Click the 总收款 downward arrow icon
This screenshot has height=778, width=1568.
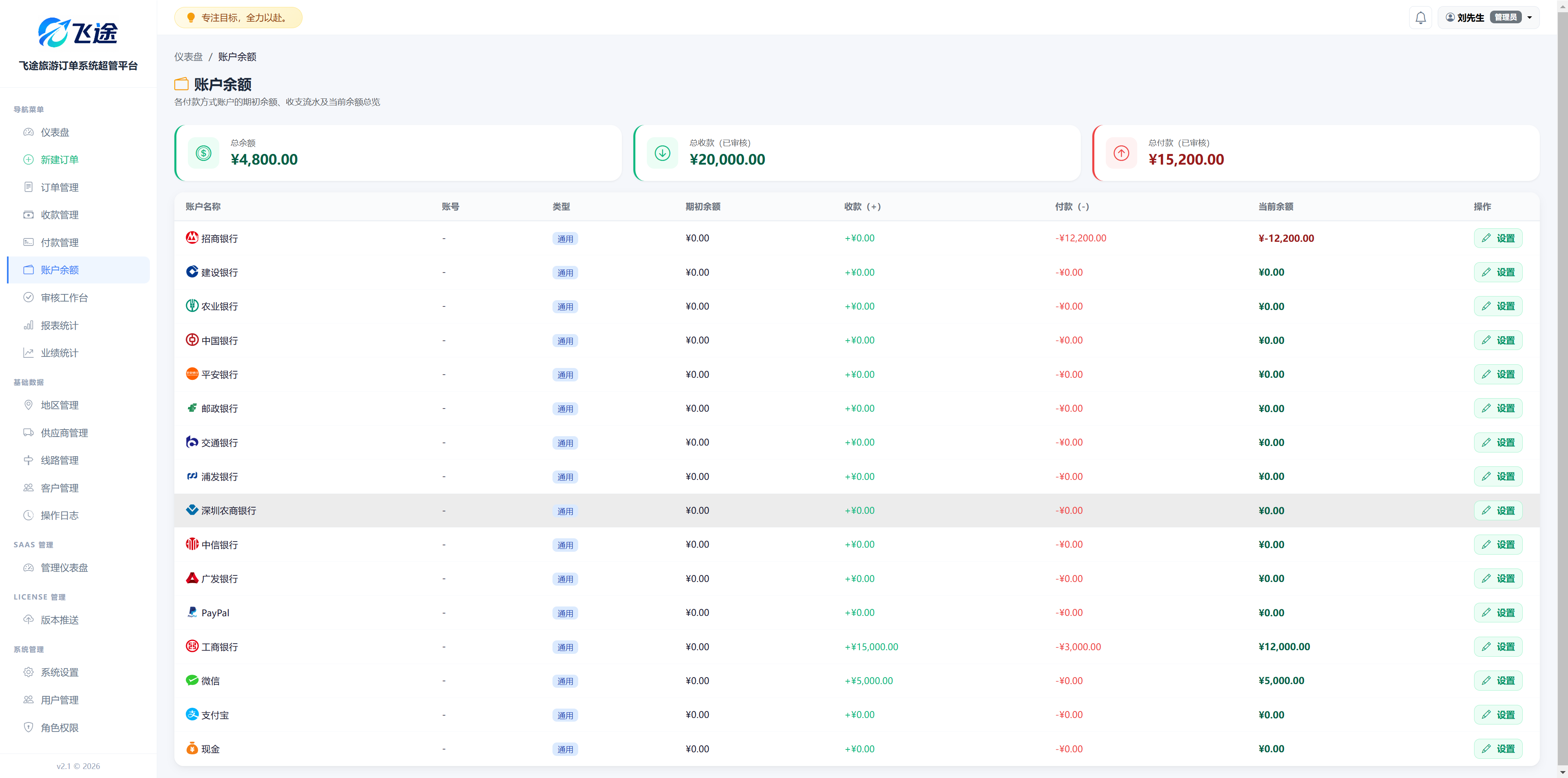[x=662, y=153]
